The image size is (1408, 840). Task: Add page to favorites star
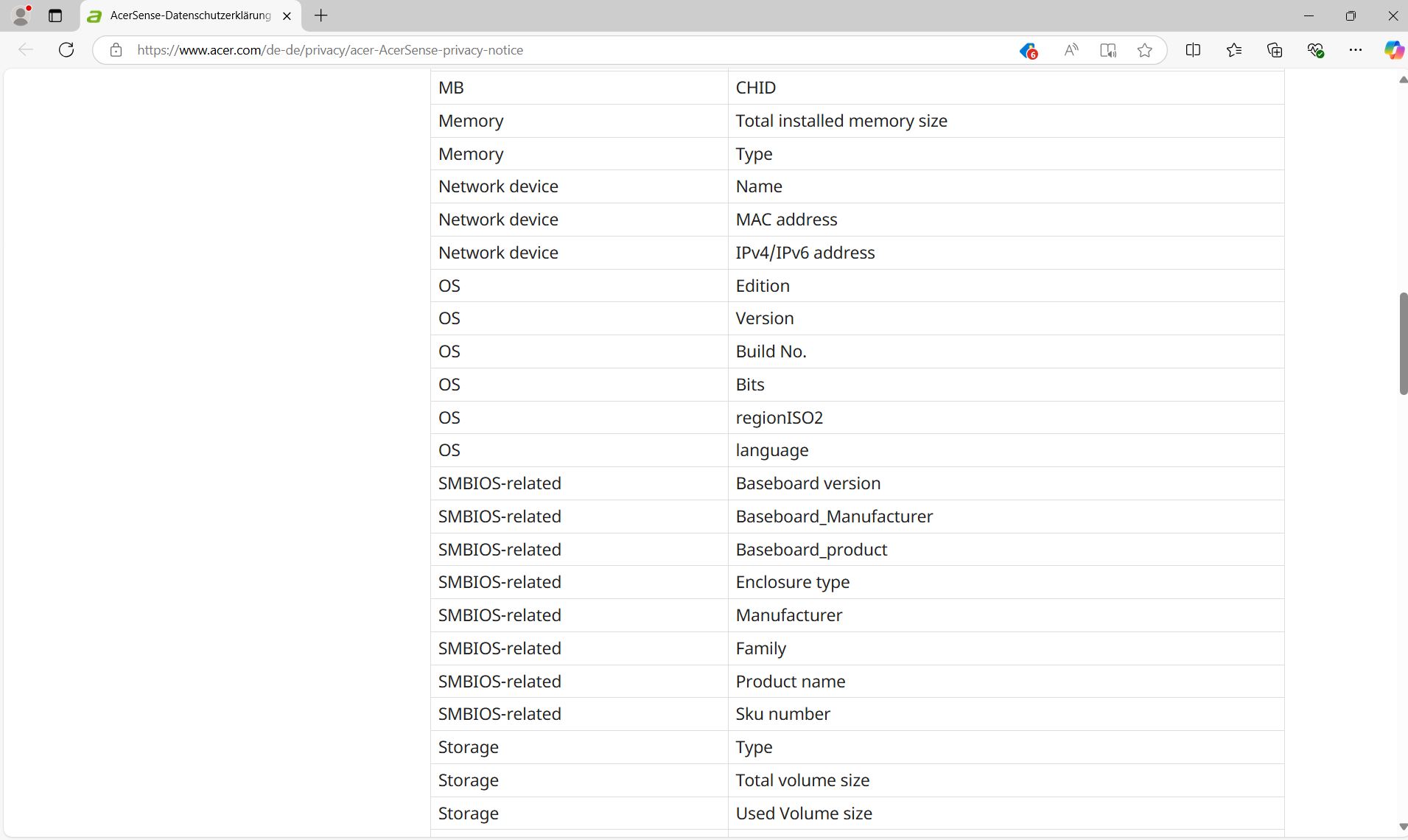click(x=1144, y=50)
